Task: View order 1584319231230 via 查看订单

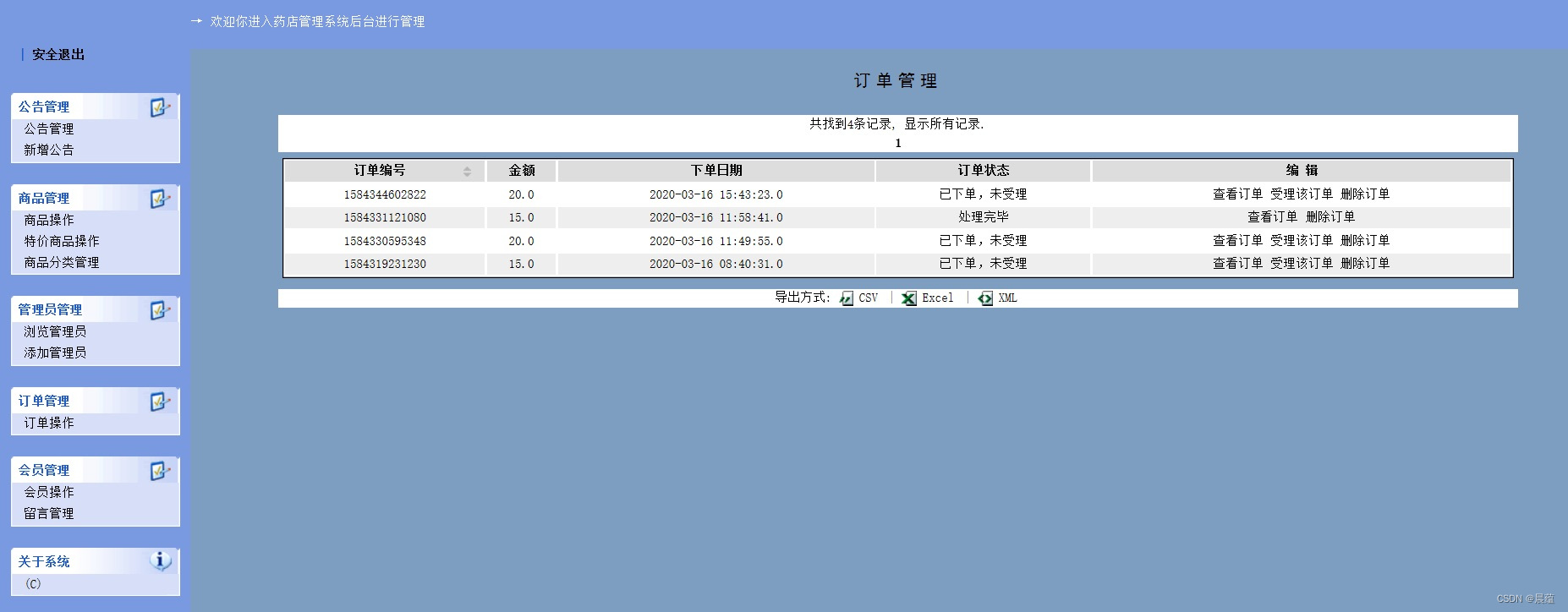Action: [1237, 264]
